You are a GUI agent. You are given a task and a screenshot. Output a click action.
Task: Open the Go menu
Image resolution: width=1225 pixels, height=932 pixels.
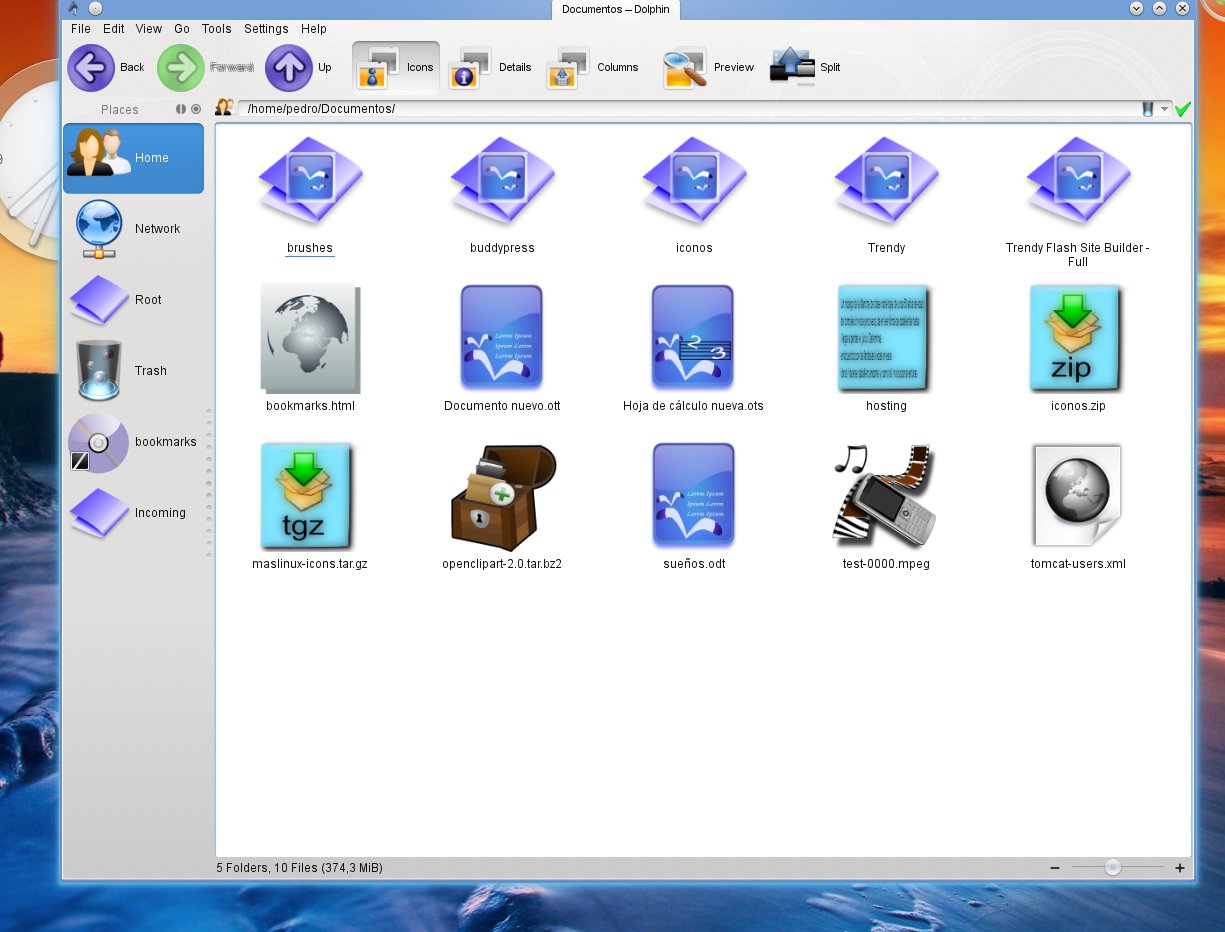point(182,29)
